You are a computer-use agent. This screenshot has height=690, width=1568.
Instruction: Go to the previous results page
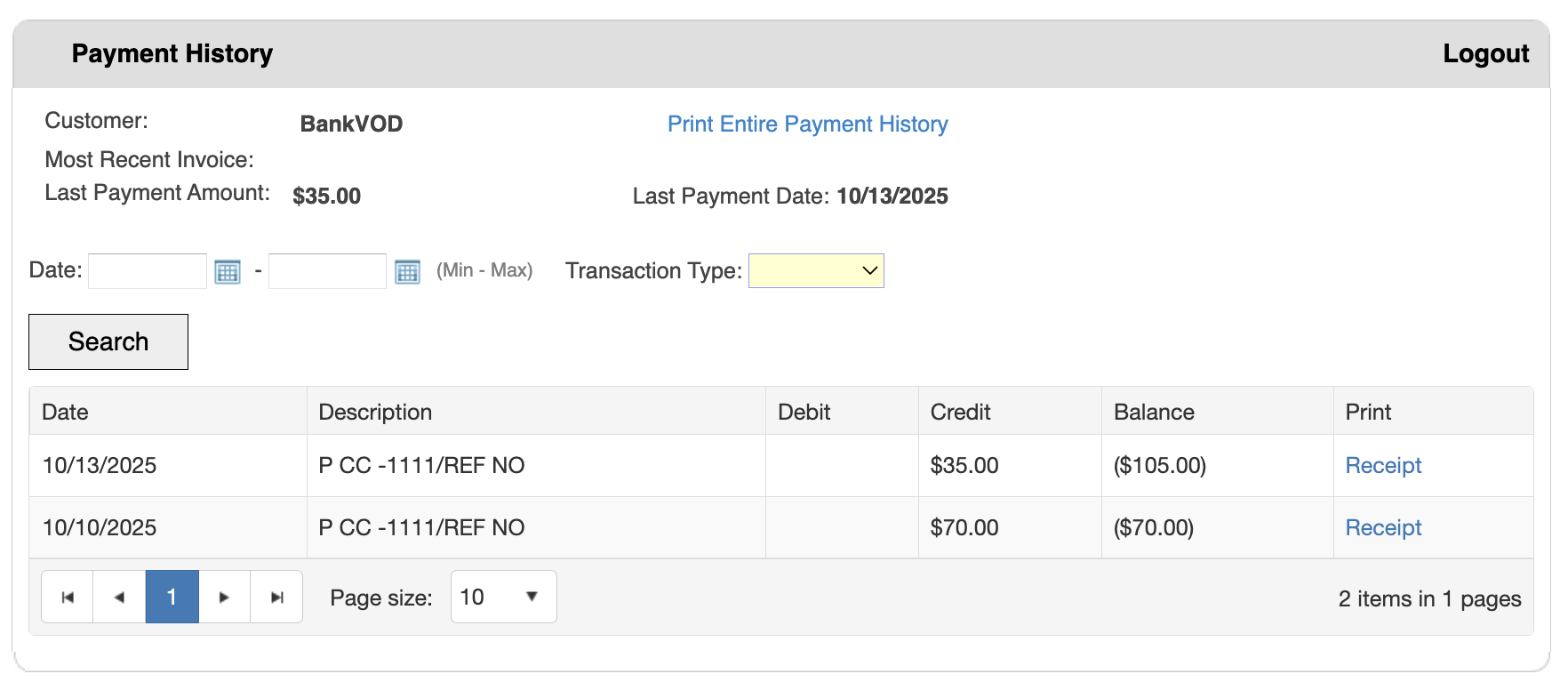(119, 597)
